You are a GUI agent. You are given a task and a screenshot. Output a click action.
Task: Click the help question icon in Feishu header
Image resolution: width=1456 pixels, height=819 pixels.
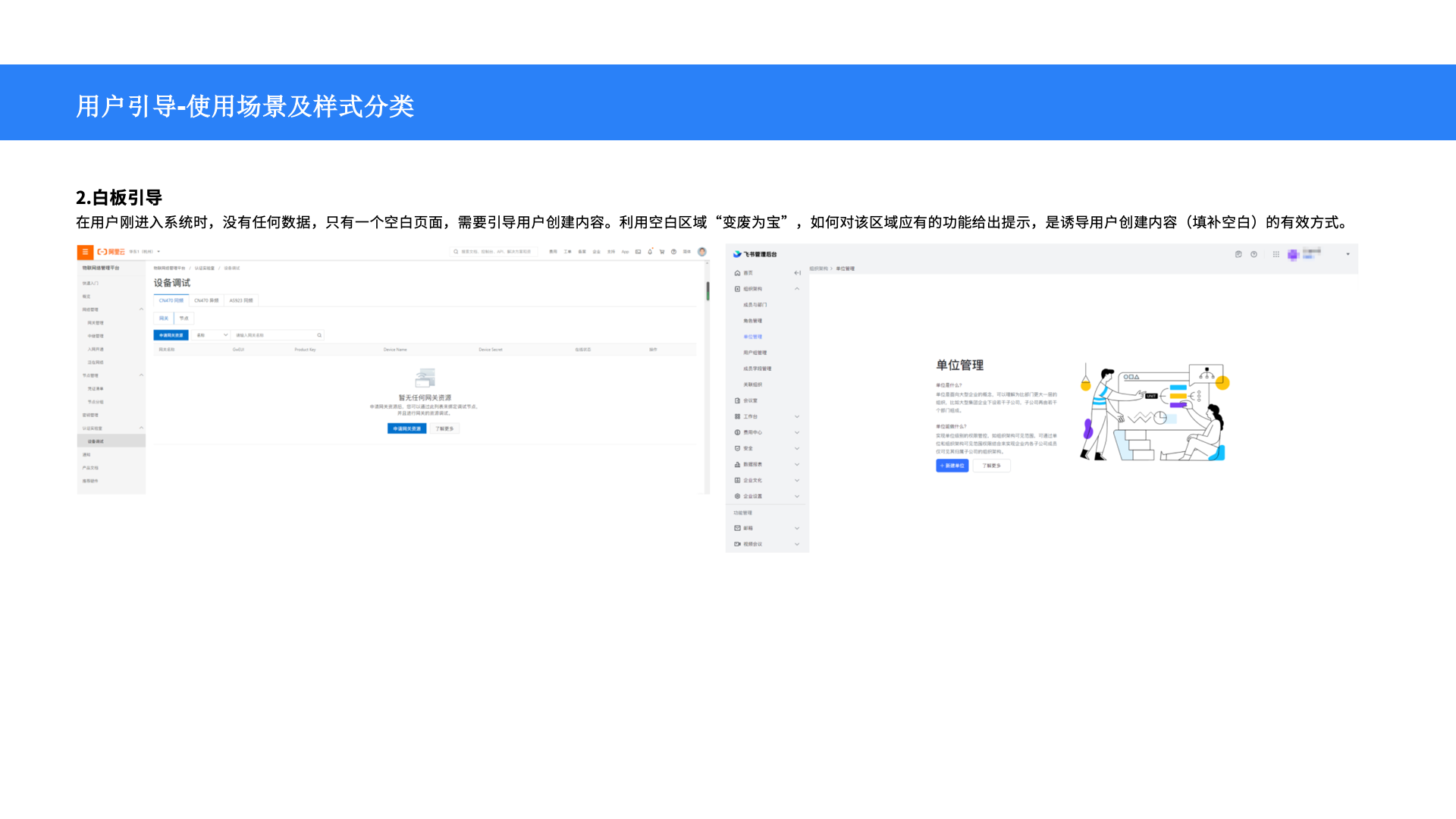(x=1254, y=255)
